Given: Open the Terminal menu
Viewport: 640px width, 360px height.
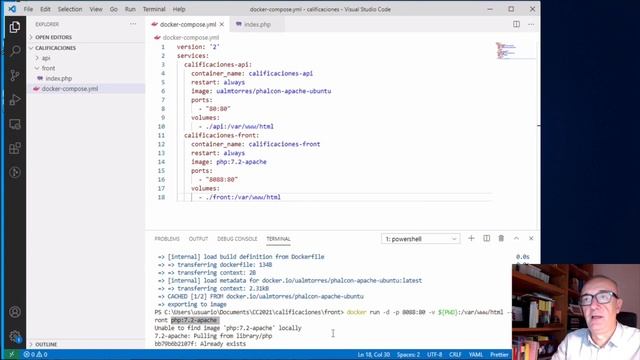Looking at the screenshot, I should 154,9.
